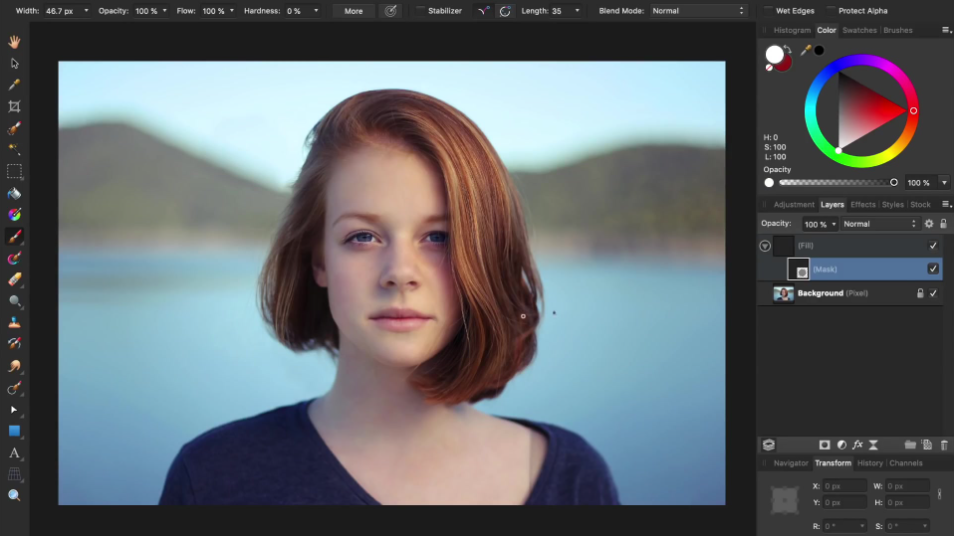The height and width of the screenshot is (536, 954).
Task: Click the Mask Layer icon in Layers footer
Action: click(x=824, y=445)
